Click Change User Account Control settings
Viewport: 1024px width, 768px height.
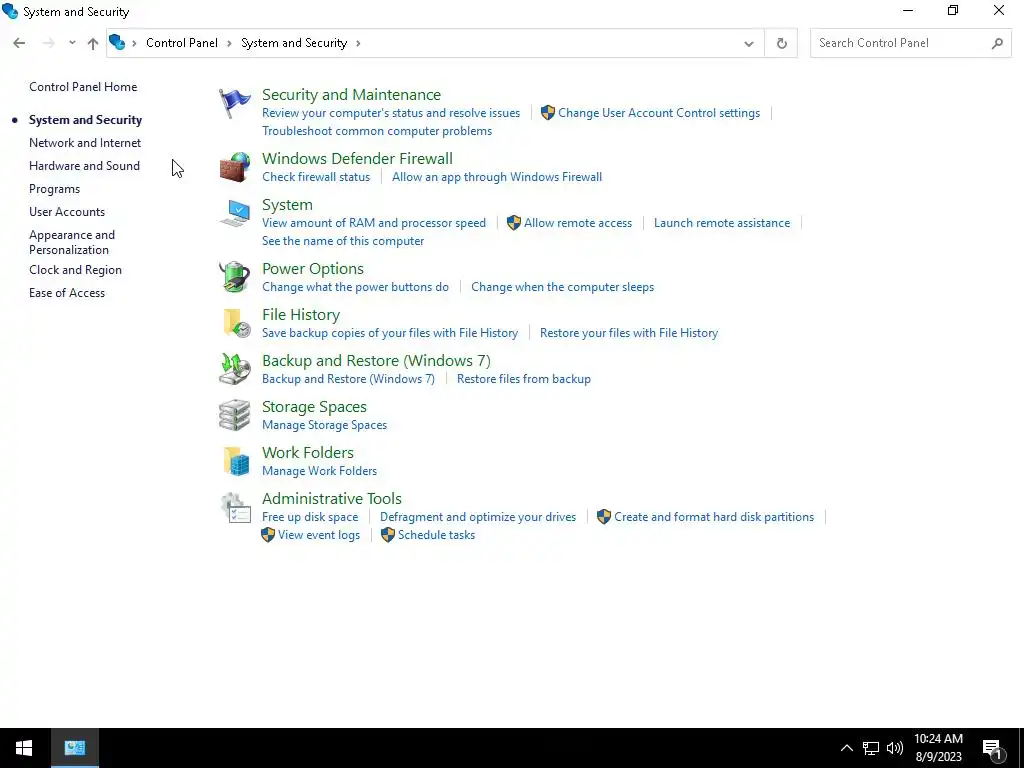click(x=659, y=112)
